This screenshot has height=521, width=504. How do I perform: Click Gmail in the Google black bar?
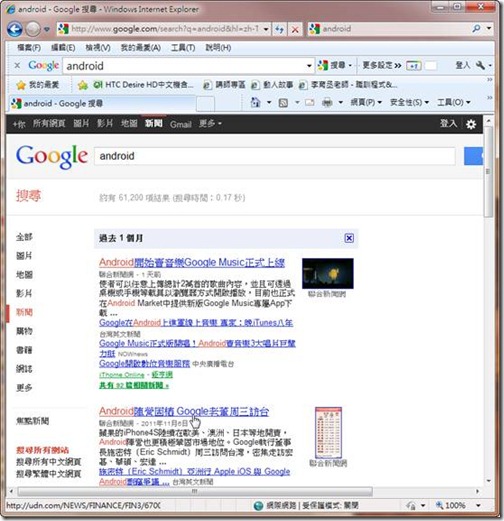(x=181, y=124)
